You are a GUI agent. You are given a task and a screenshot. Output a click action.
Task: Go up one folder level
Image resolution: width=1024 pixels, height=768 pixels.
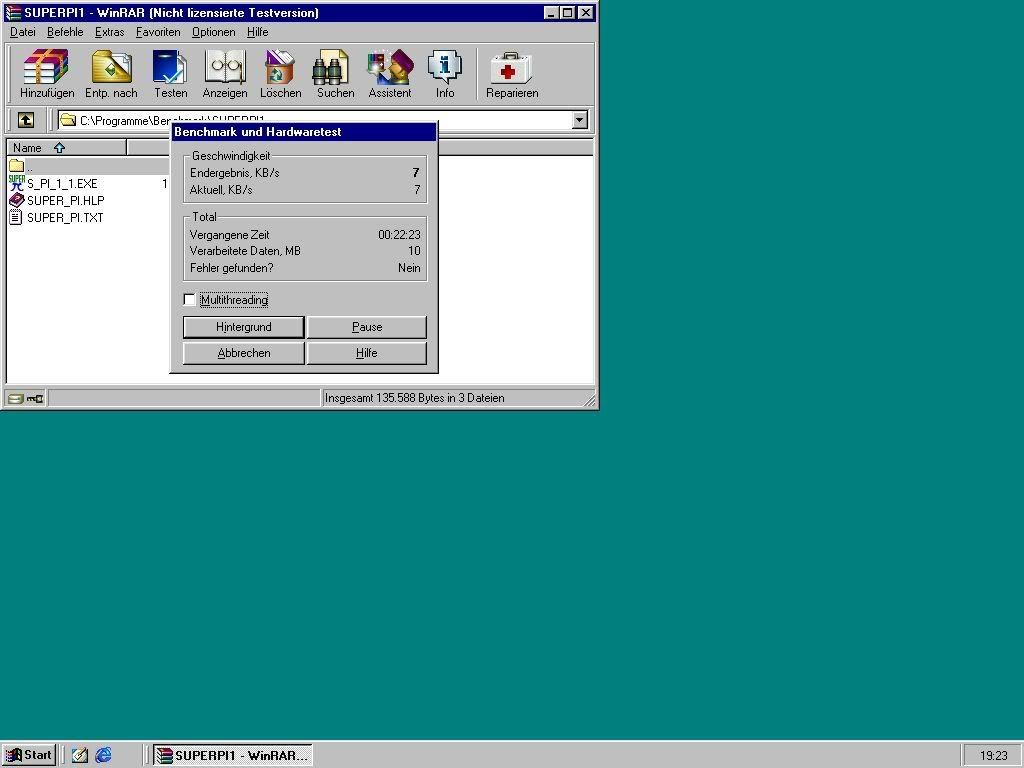[25, 120]
